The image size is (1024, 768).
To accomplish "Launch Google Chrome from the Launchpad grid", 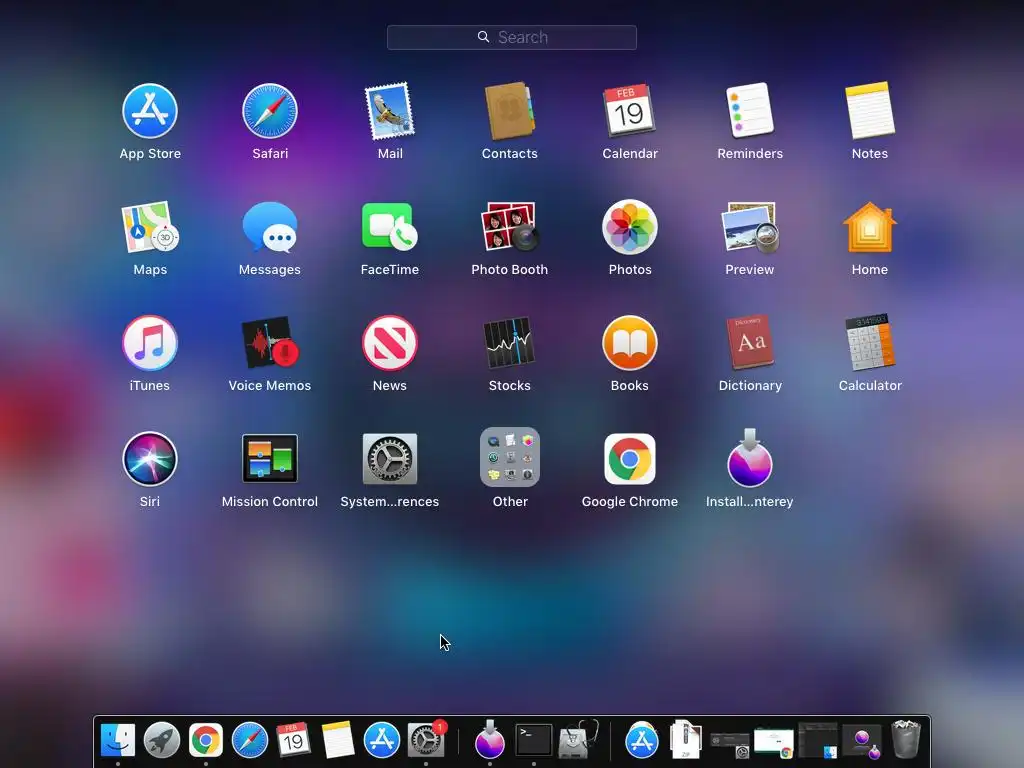I will click(x=630, y=459).
